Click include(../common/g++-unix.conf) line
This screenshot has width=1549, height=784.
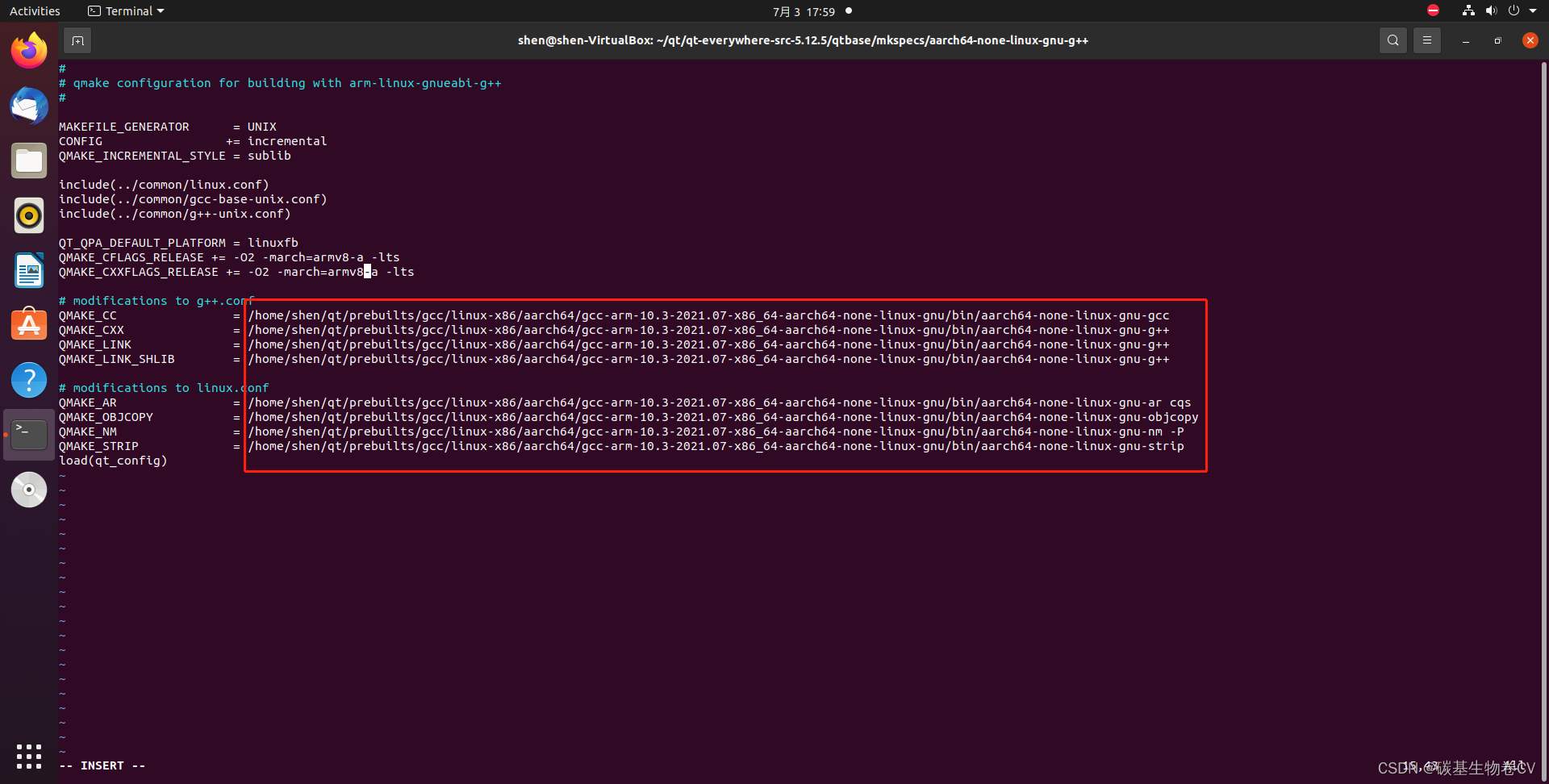[175, 214]
